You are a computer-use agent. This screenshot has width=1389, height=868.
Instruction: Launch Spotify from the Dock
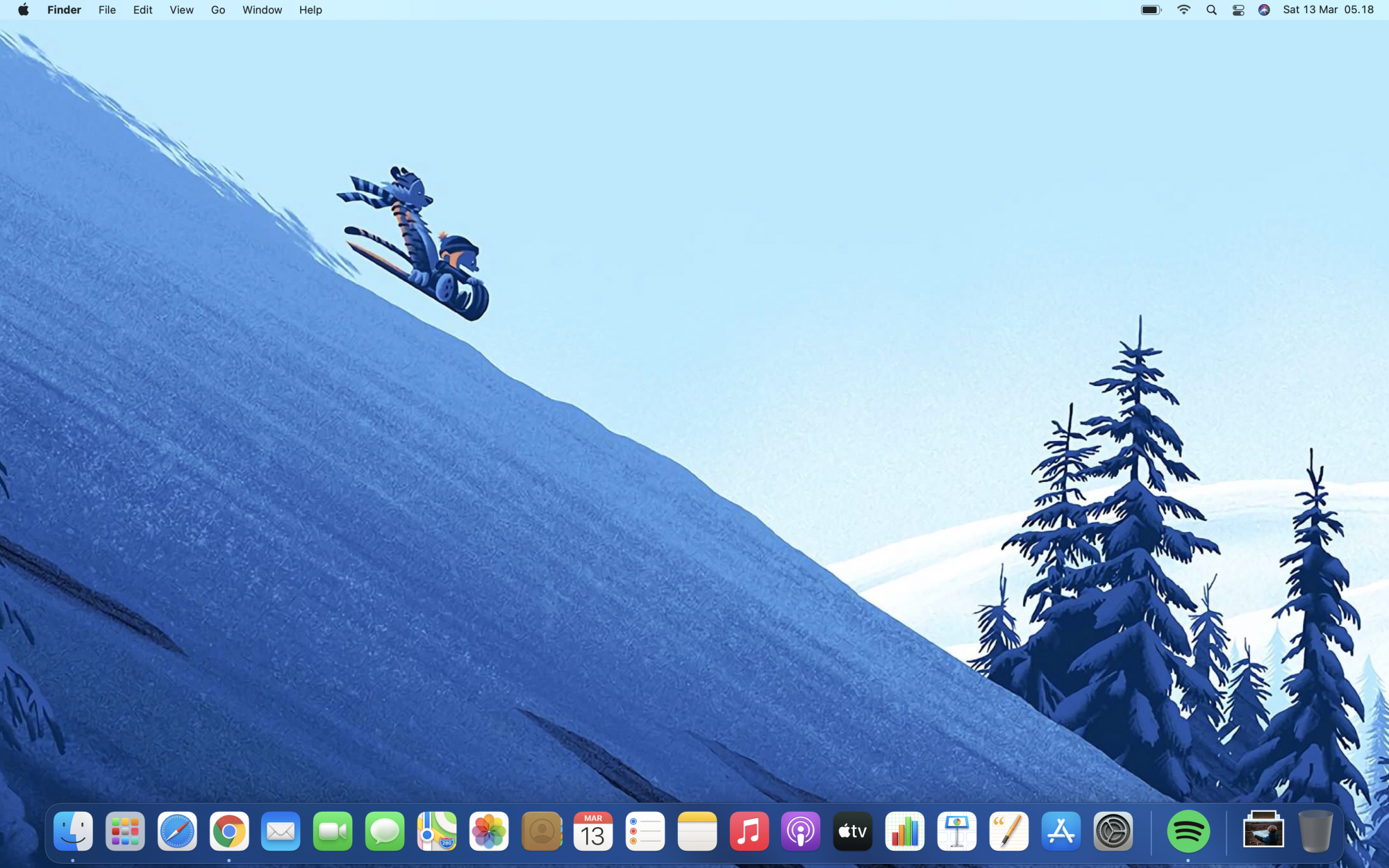(1188, 831)
